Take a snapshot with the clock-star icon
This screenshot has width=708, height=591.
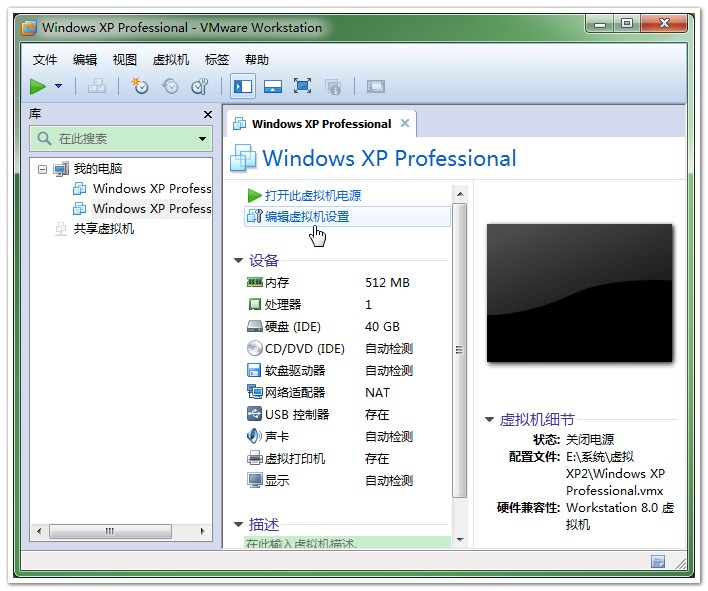(x=140, y=86)
